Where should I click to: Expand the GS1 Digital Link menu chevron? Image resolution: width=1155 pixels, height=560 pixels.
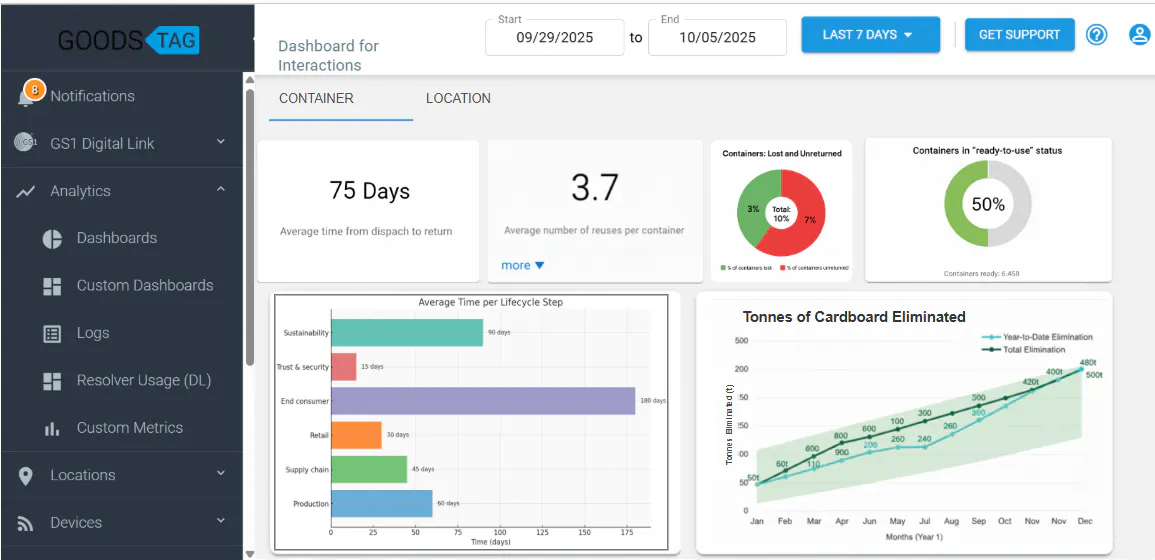click(x=221, y=142)
